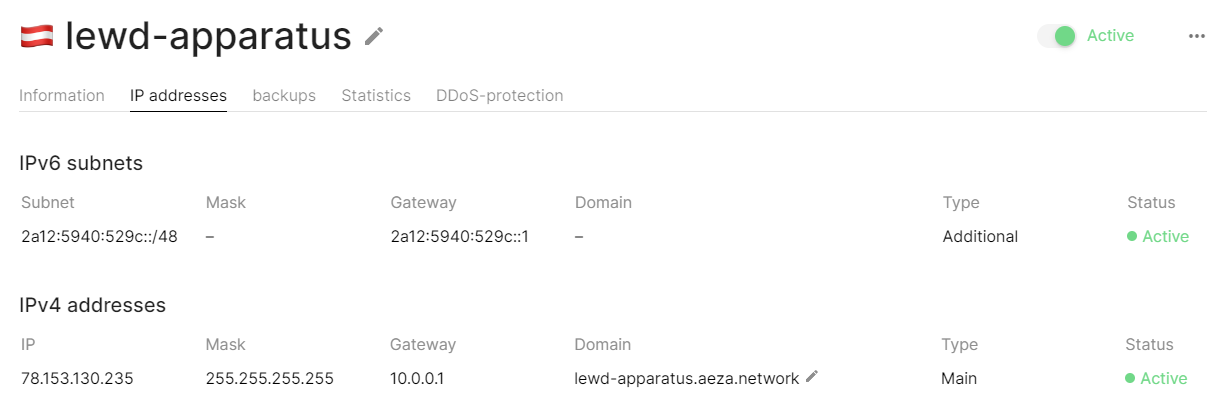Image resolution: width=1207 pixels, height=409 pixels.
Task: Click the IPv6 subnet 2a12:5940:529c::/48
Action: pos(99,237)
